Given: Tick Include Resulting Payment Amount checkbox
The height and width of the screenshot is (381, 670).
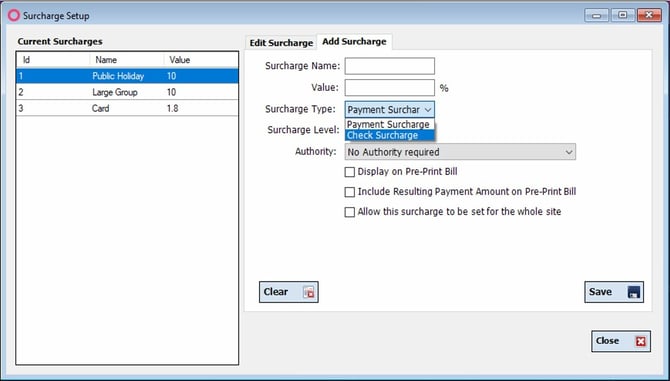Looking at the screenshot, I should pyautogui.click(x=350, y=192).
